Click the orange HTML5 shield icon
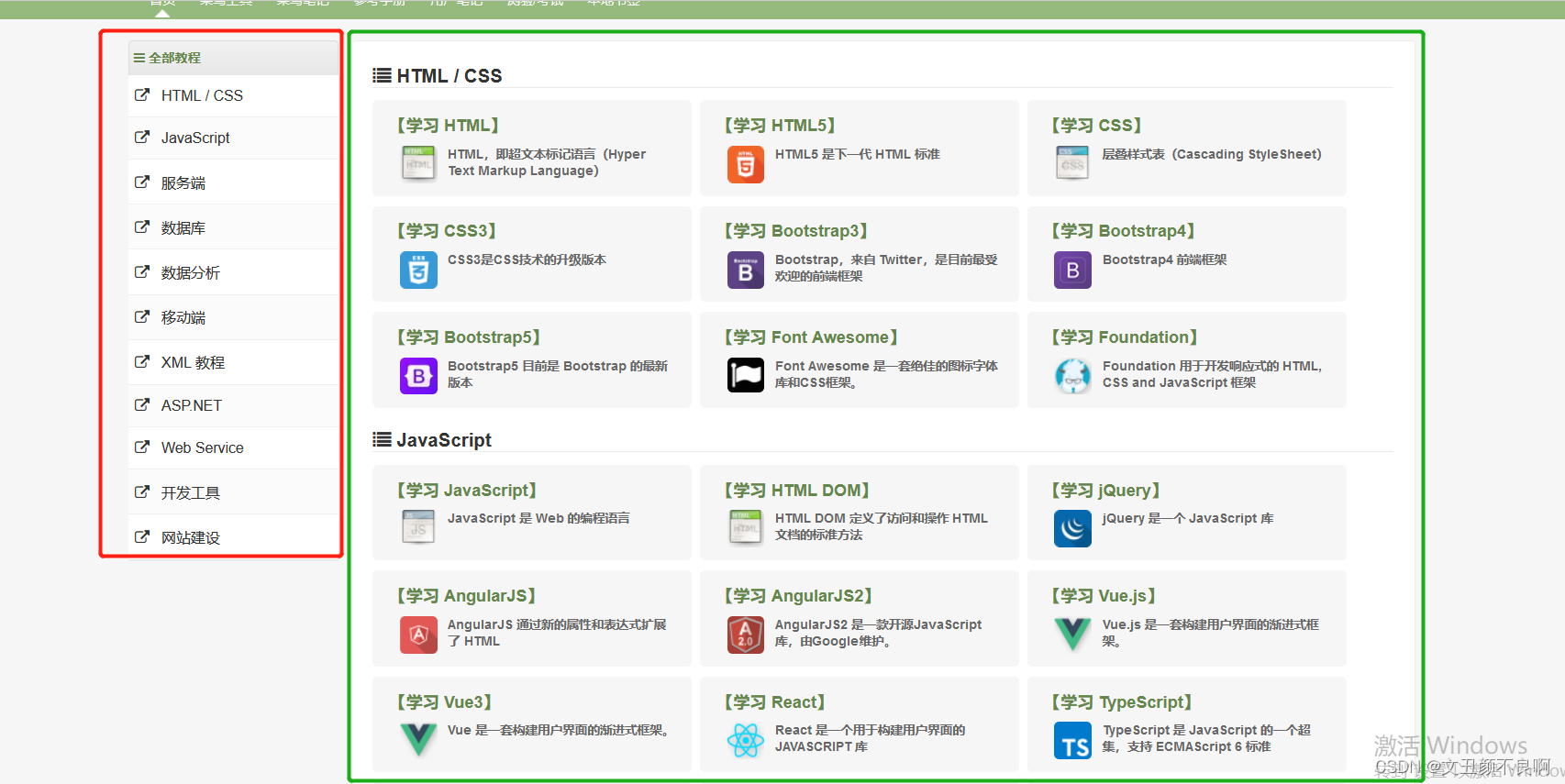This screenshot has width=1565, height=784. (x=746, y=164)
